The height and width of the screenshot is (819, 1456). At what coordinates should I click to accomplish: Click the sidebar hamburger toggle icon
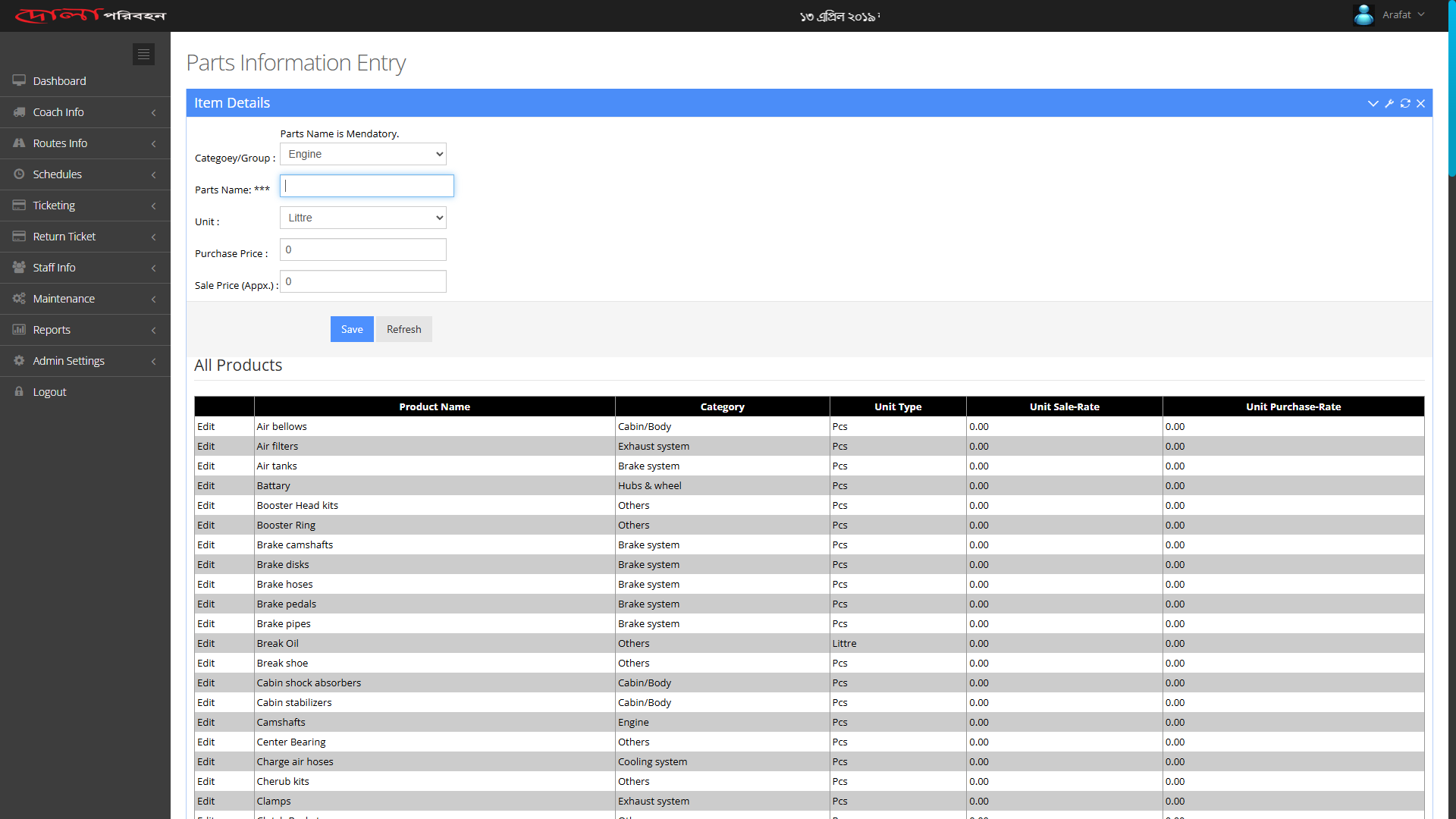click(x=143, y=54)
